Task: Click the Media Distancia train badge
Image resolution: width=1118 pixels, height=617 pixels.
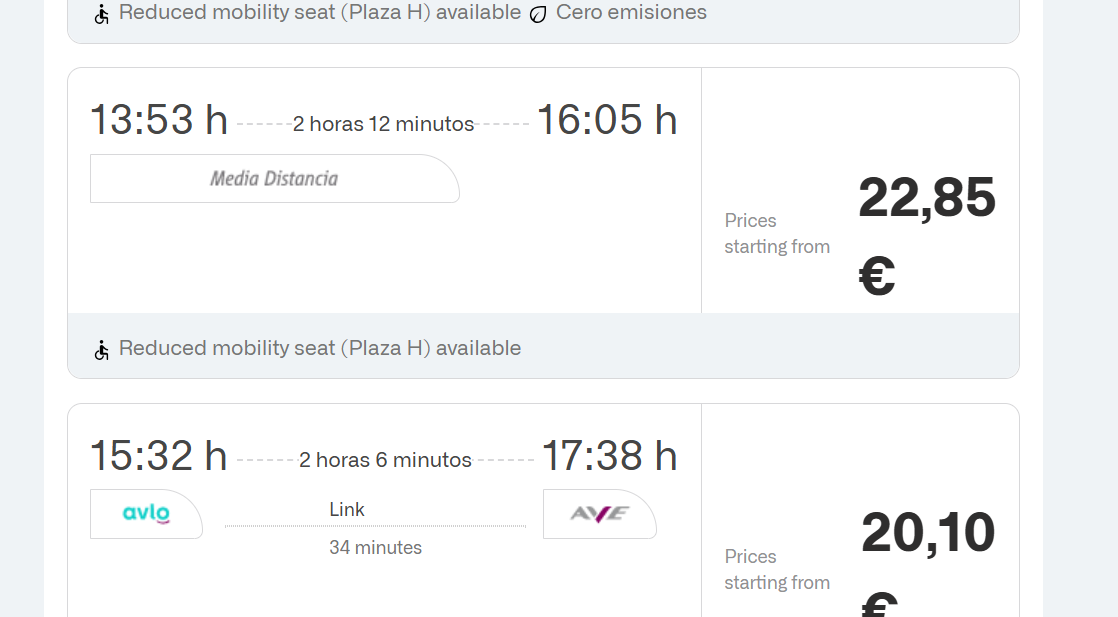Action: tap(274, 179)
